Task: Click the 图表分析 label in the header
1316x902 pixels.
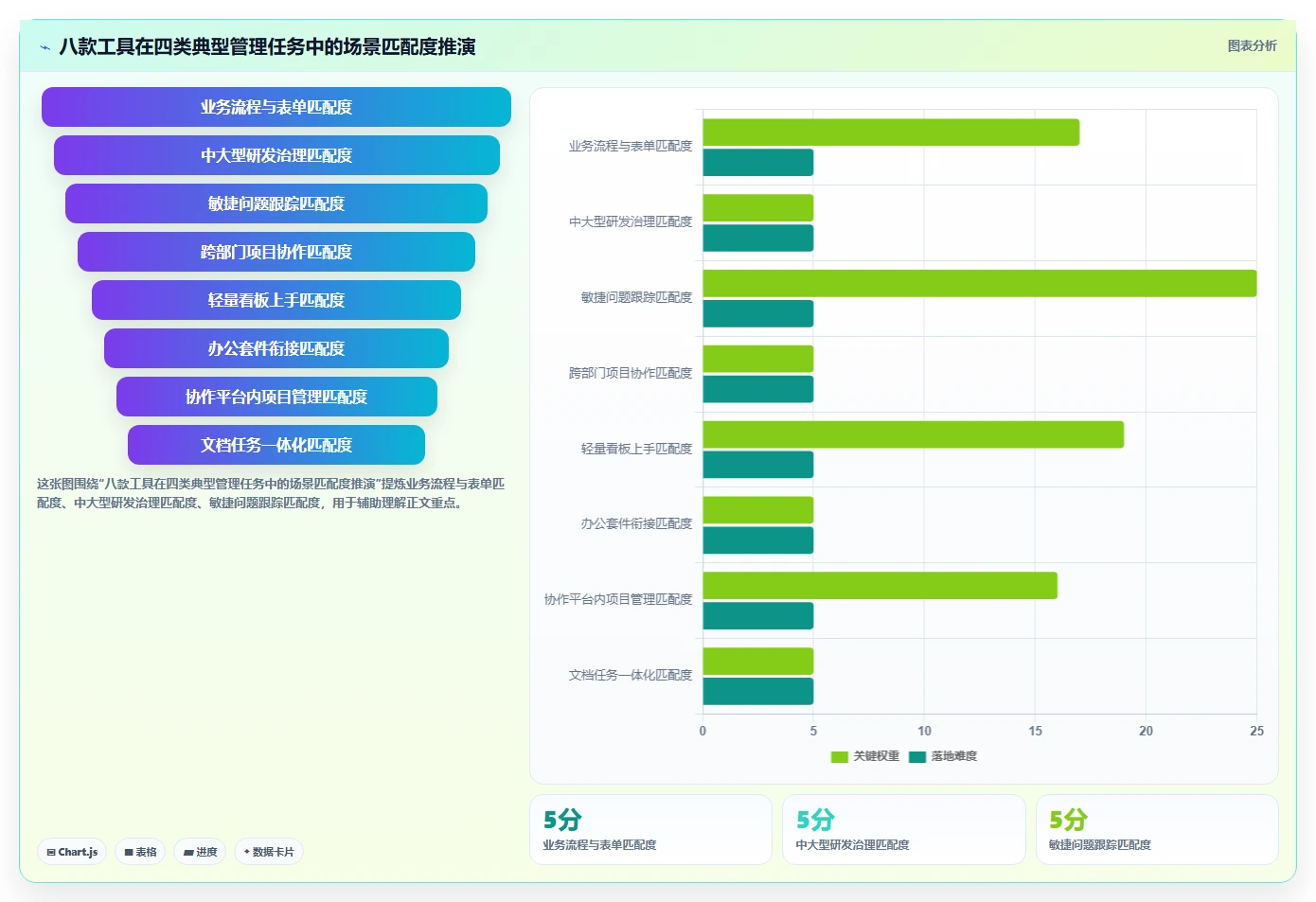Action: click(1252, 45)
